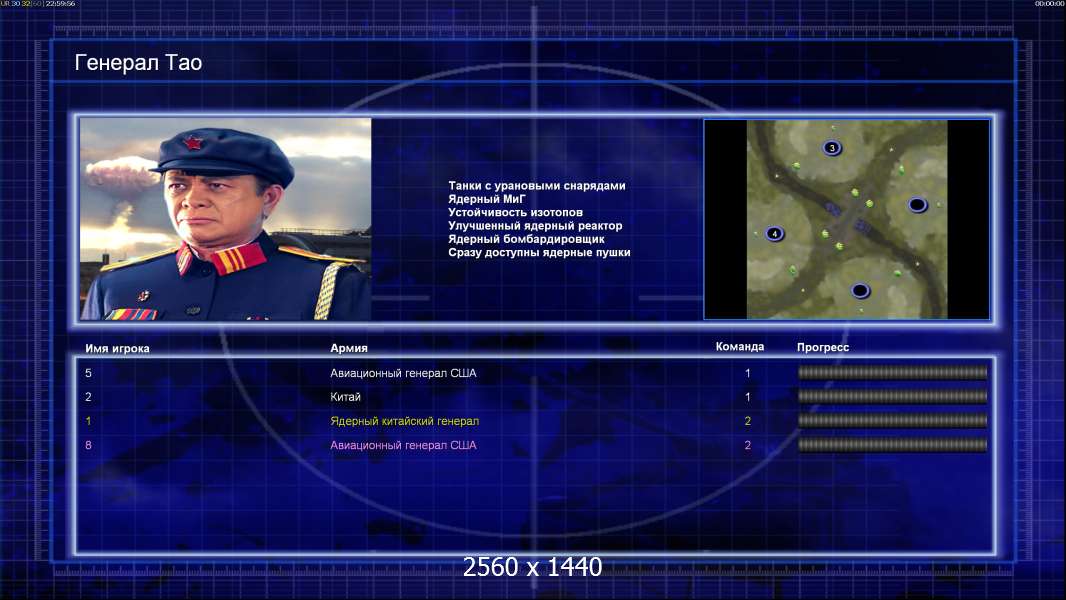Screen dimensions: 1066x600
Task: Click the 'Генерал Тао' title text
Action: 138,63
